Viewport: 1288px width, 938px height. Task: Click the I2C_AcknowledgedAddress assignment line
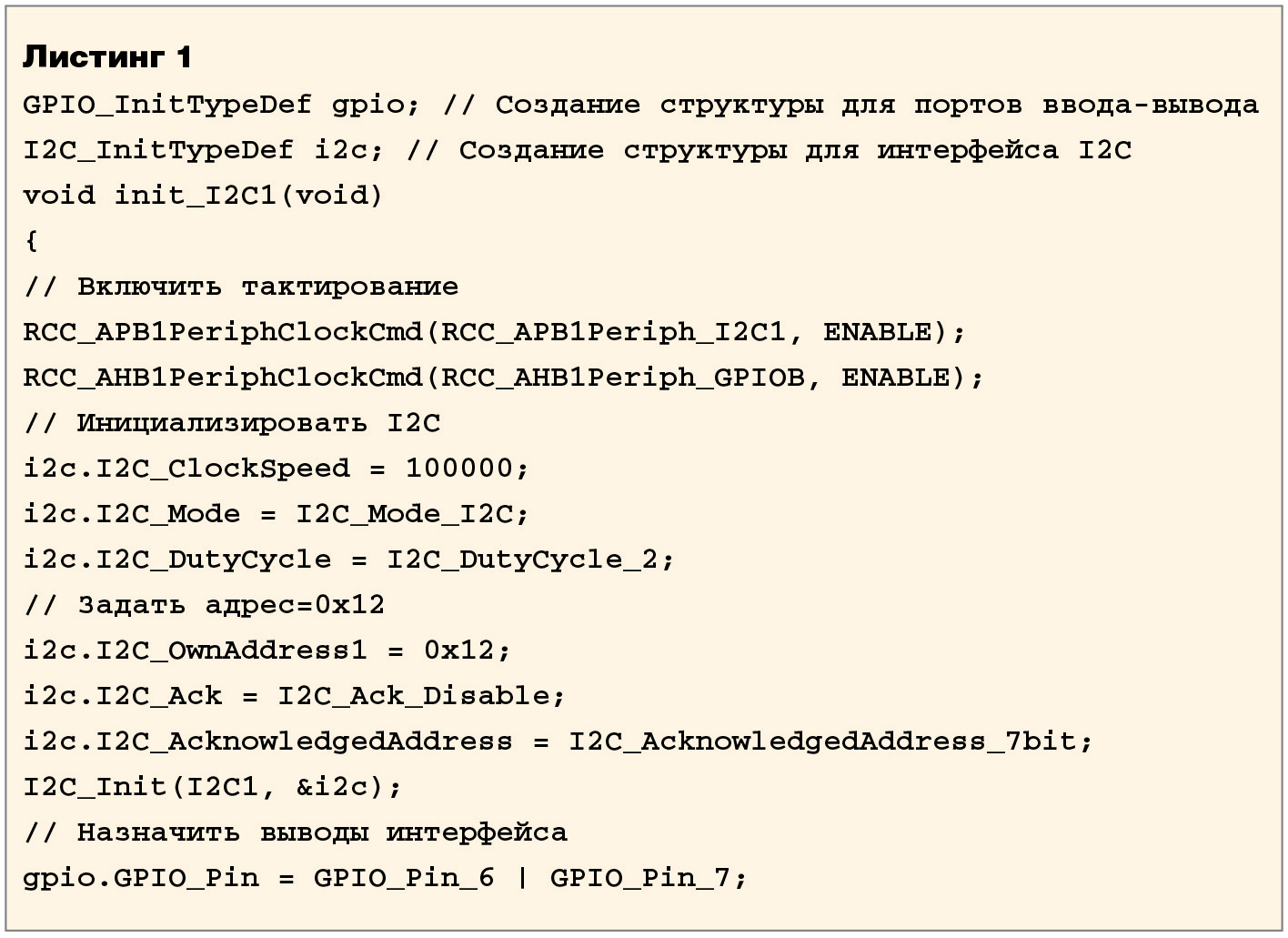click(558, 741)
